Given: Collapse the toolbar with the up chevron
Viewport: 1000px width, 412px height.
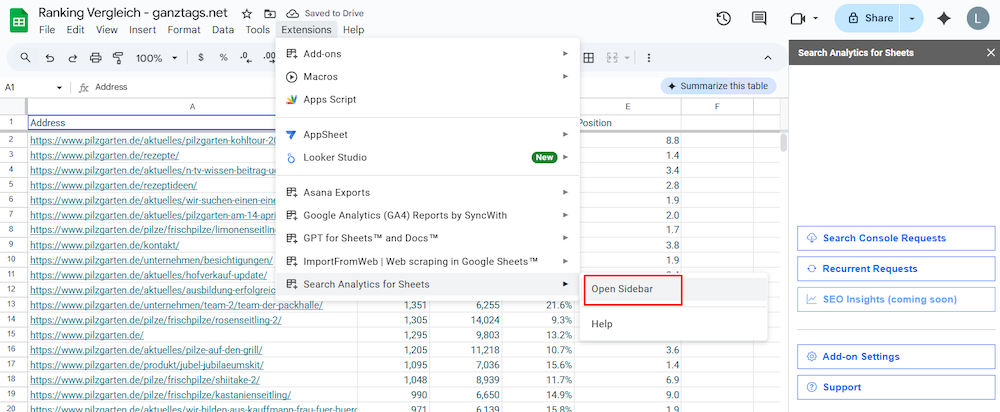Looking at the screenshot, I should (768, 58).
